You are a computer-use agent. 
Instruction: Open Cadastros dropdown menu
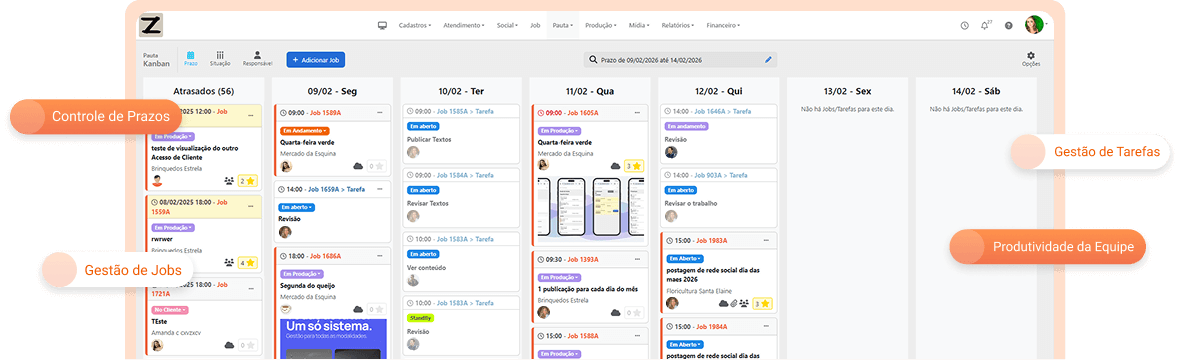(415, 25)
